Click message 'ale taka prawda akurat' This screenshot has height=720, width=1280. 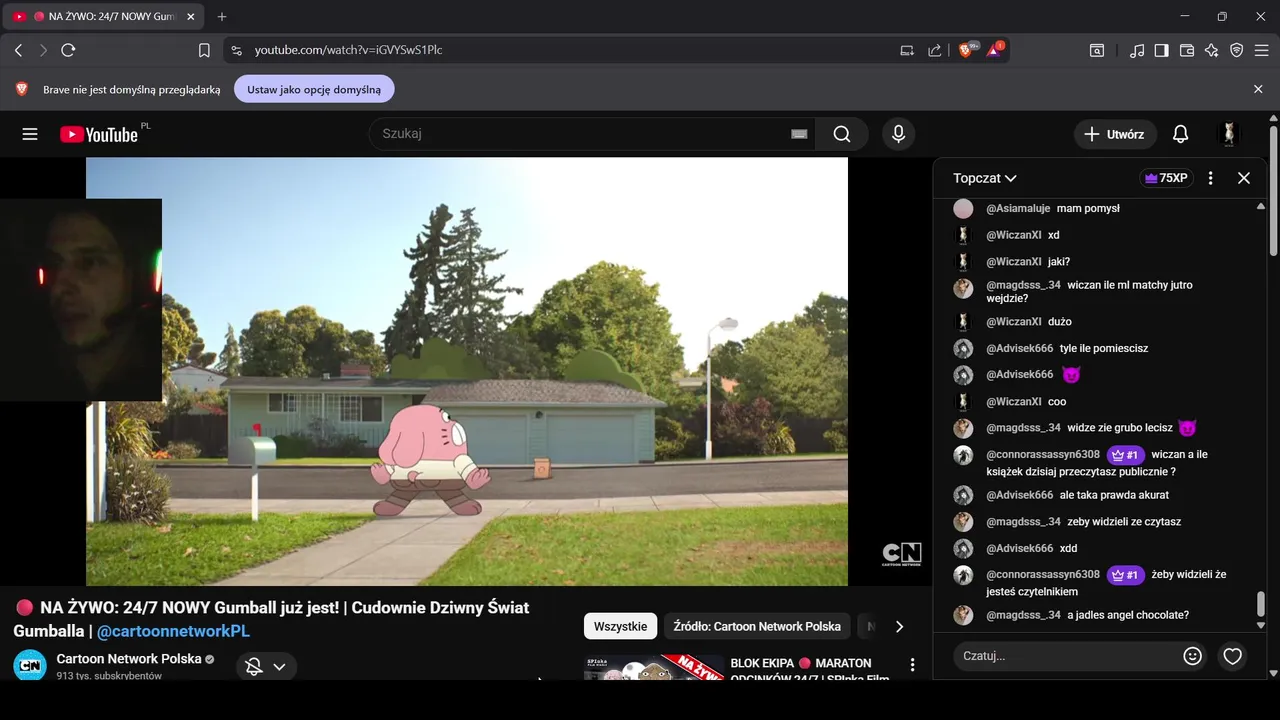(x=1114, y=495)
